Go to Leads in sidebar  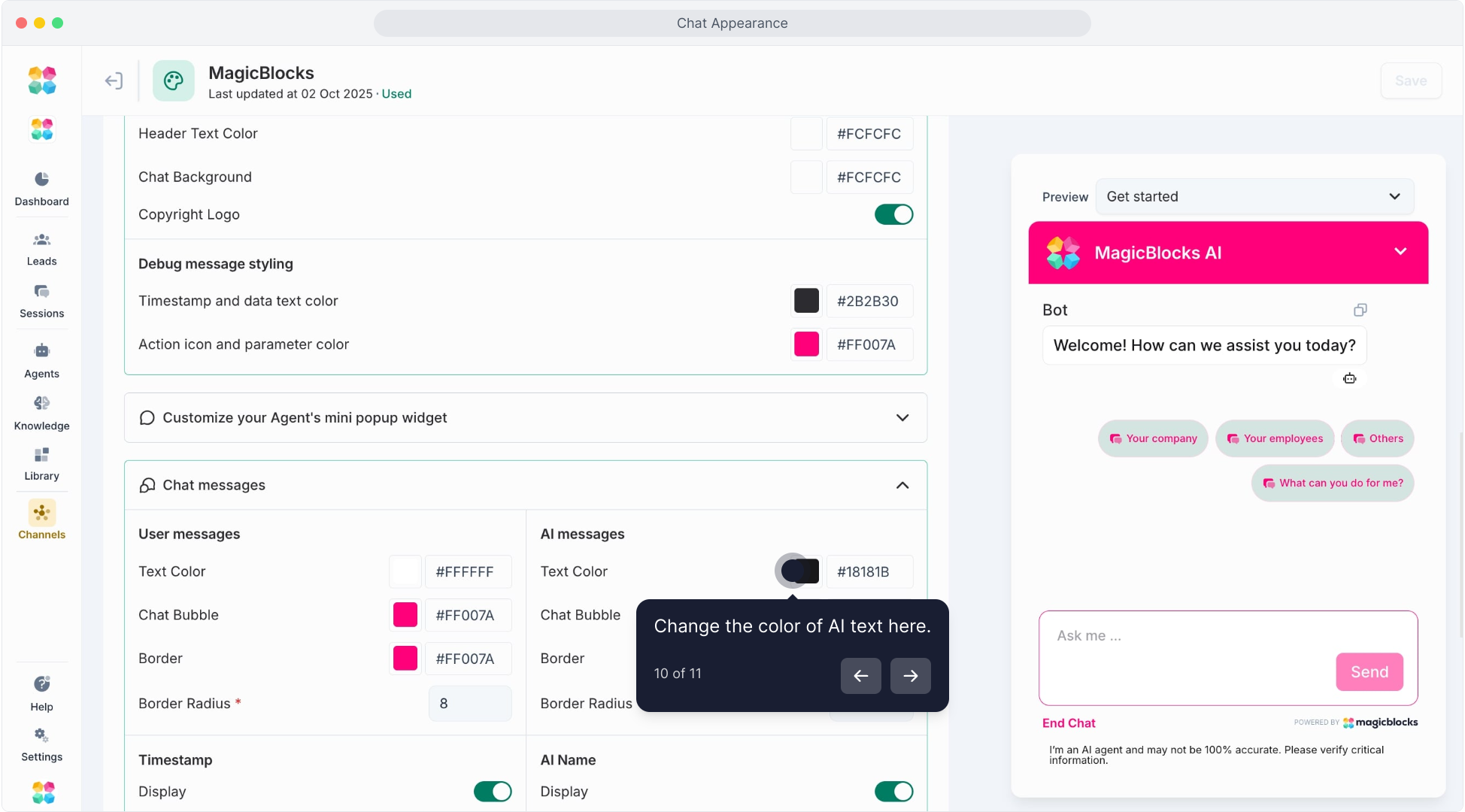[x=41, y=240]
